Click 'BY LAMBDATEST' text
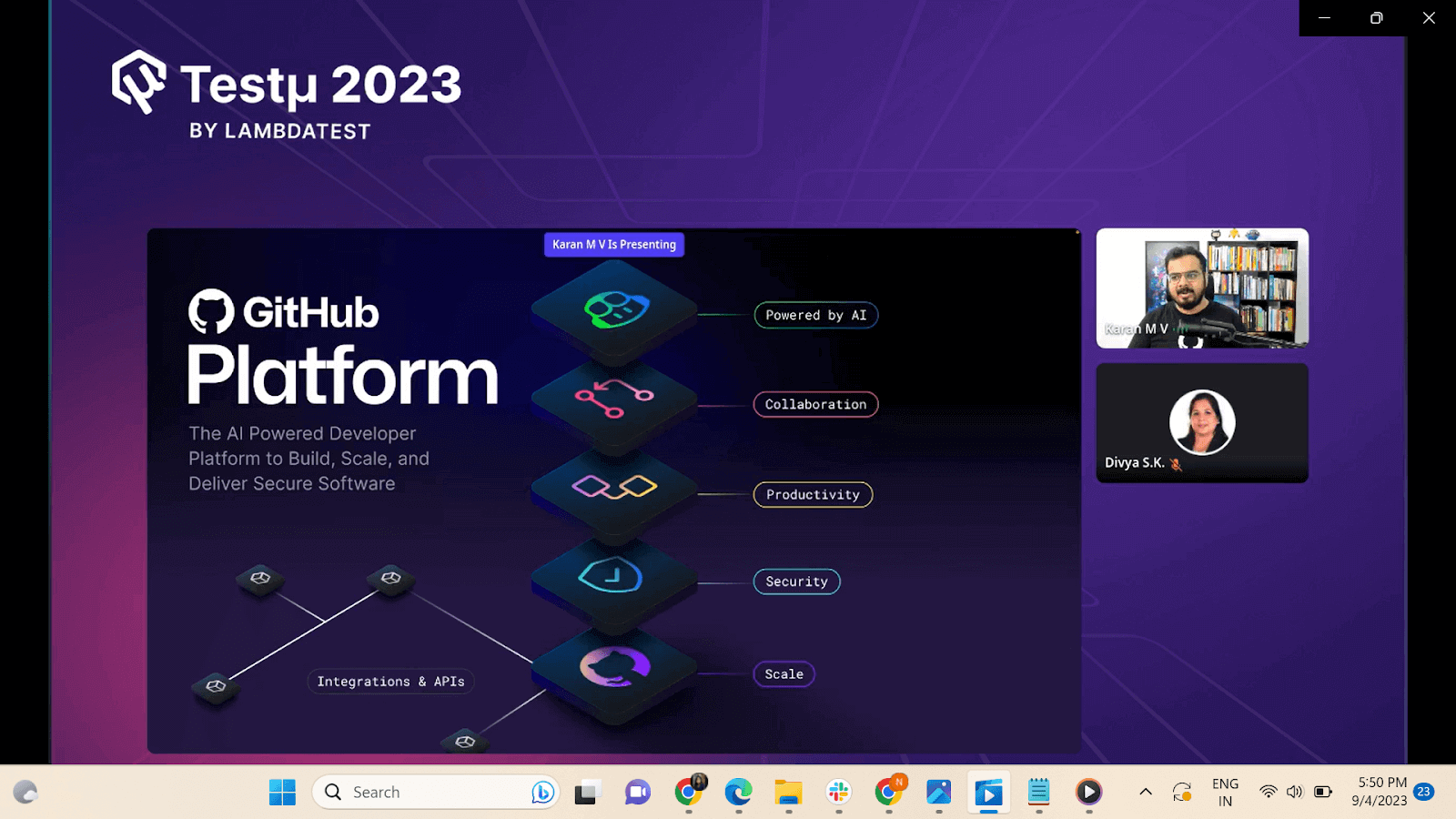This screenshot has height=819, width=1456. click(280, 131)
